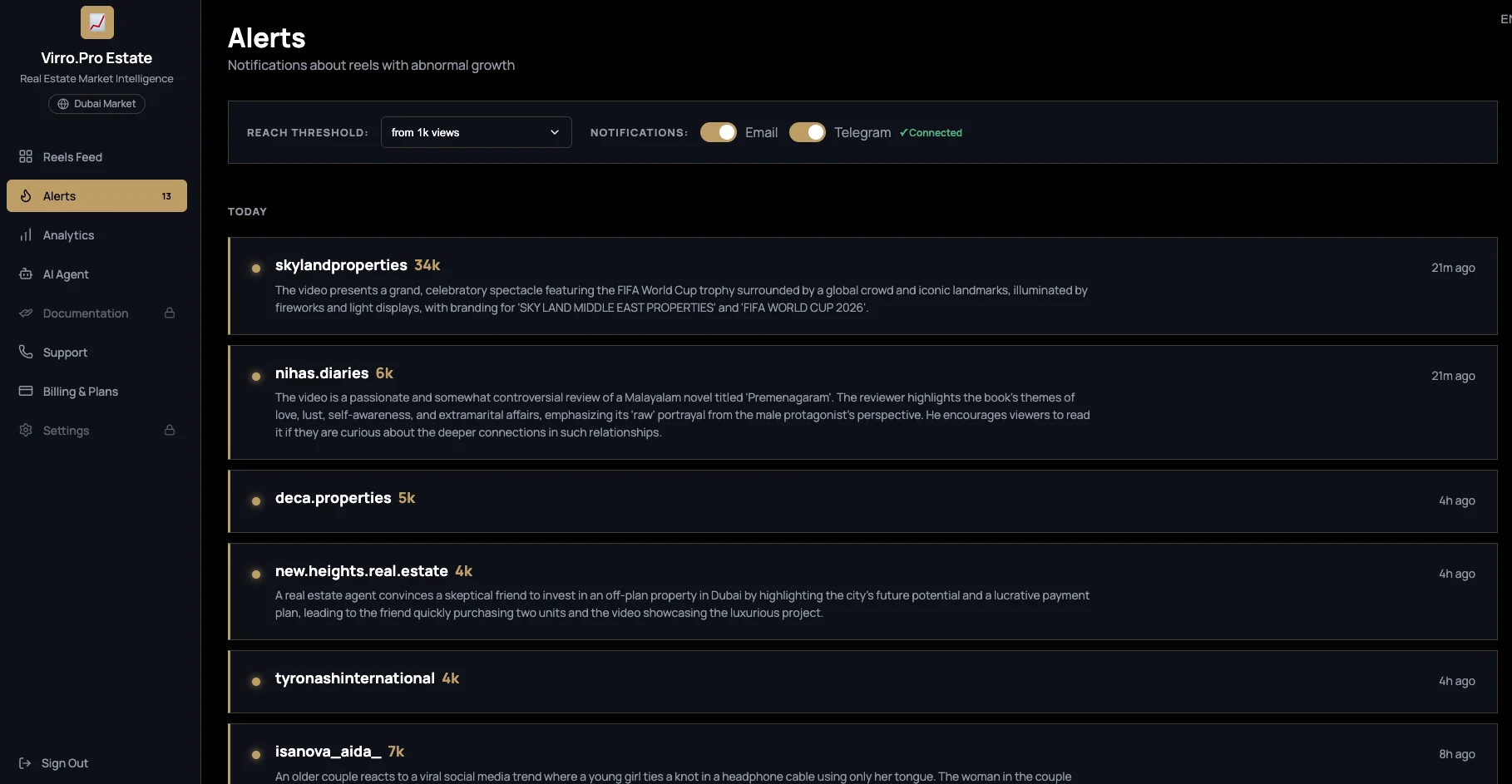Click the Alerts count badge 13
The width and height of the screenshot is (1512, 784).
point(166,196)
